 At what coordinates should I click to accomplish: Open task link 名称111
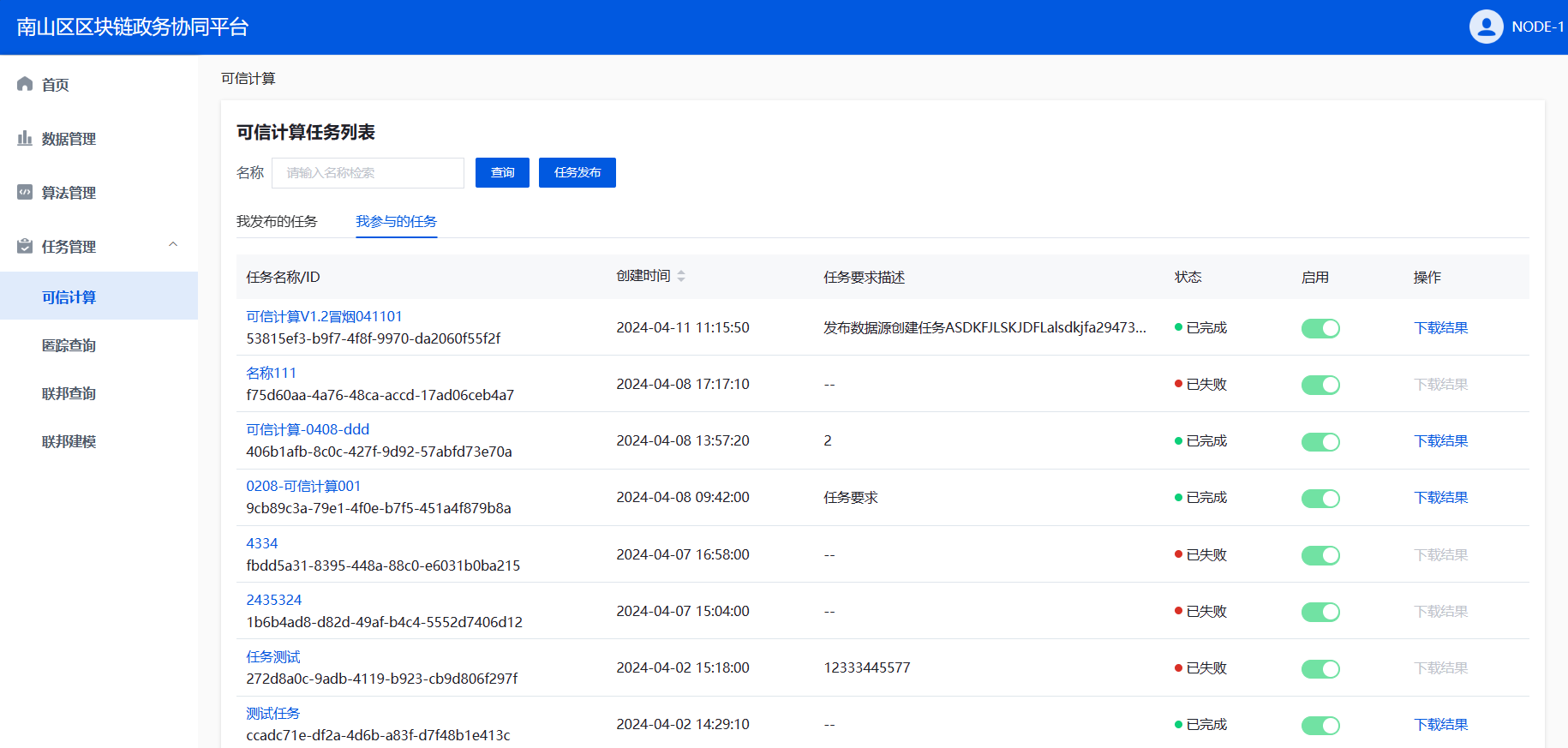[271, 373]
